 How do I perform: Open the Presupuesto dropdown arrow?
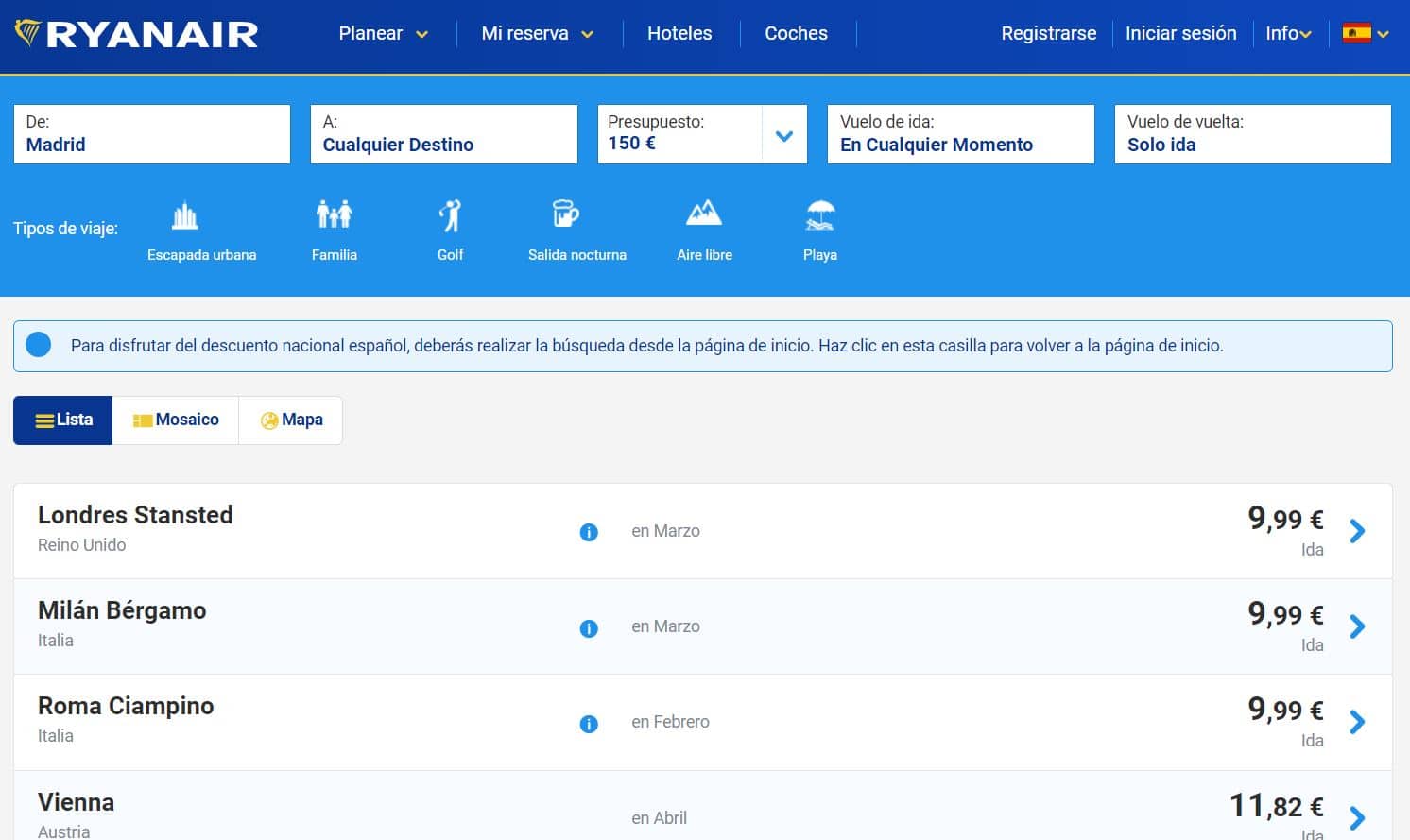point(784,135)
